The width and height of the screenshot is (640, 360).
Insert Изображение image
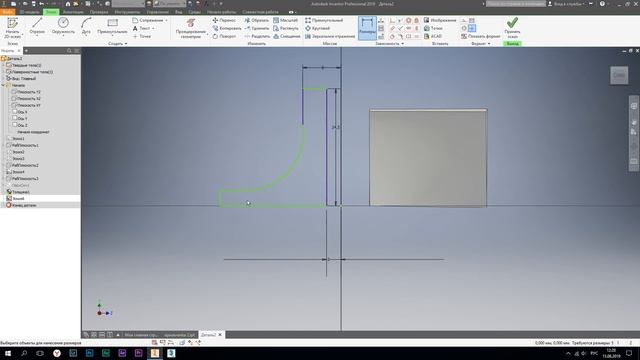[x=440, y=20]
